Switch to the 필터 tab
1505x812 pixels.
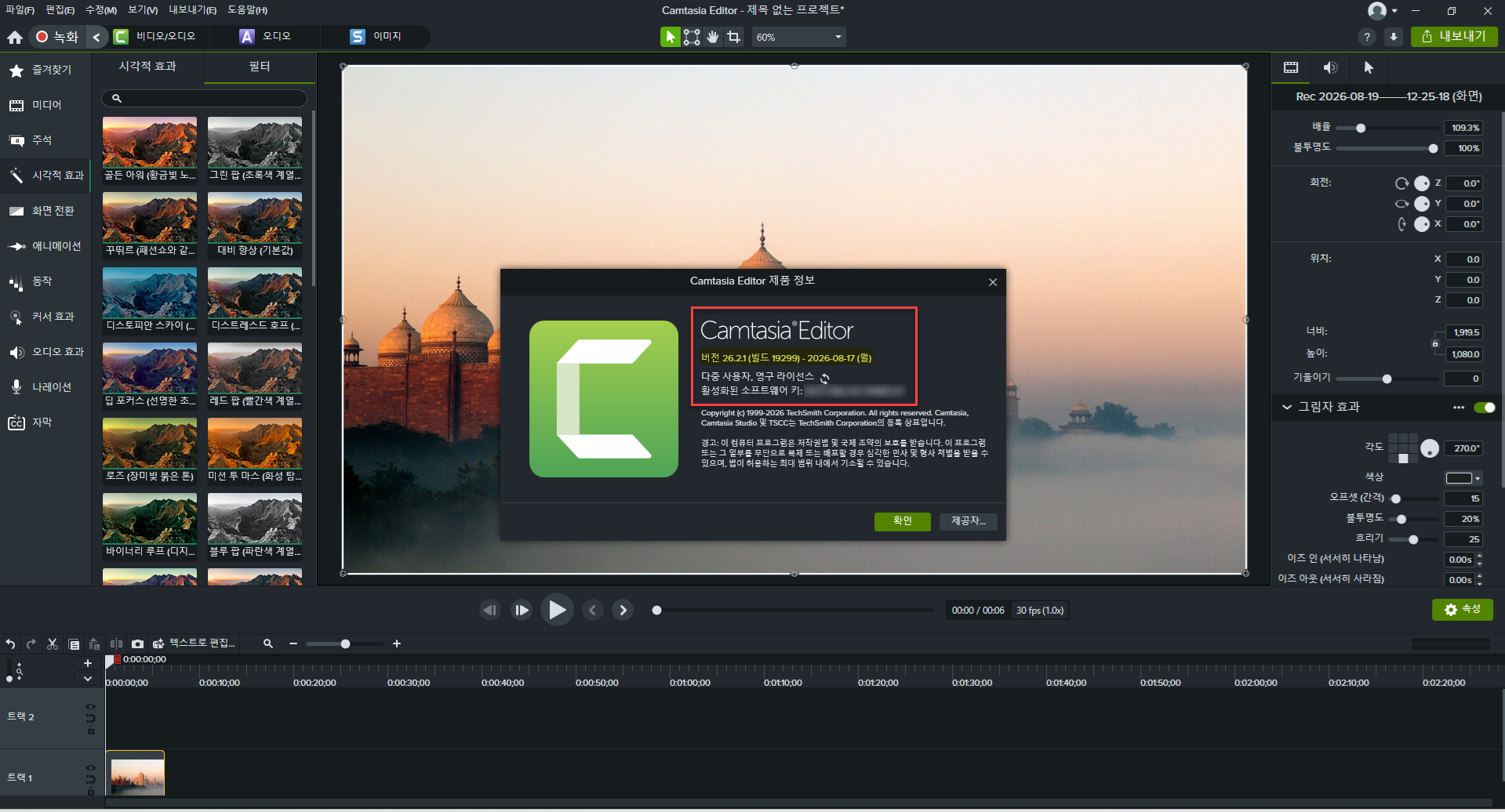click(260, 67)
